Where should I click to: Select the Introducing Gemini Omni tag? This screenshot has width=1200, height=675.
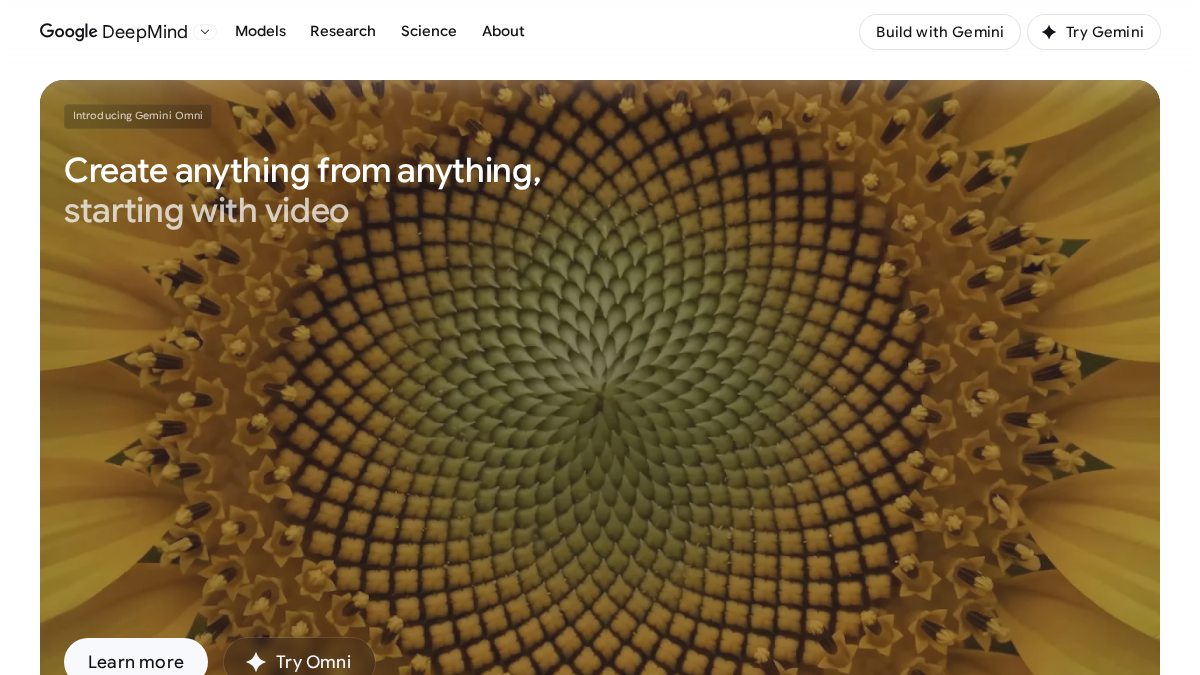138,116
